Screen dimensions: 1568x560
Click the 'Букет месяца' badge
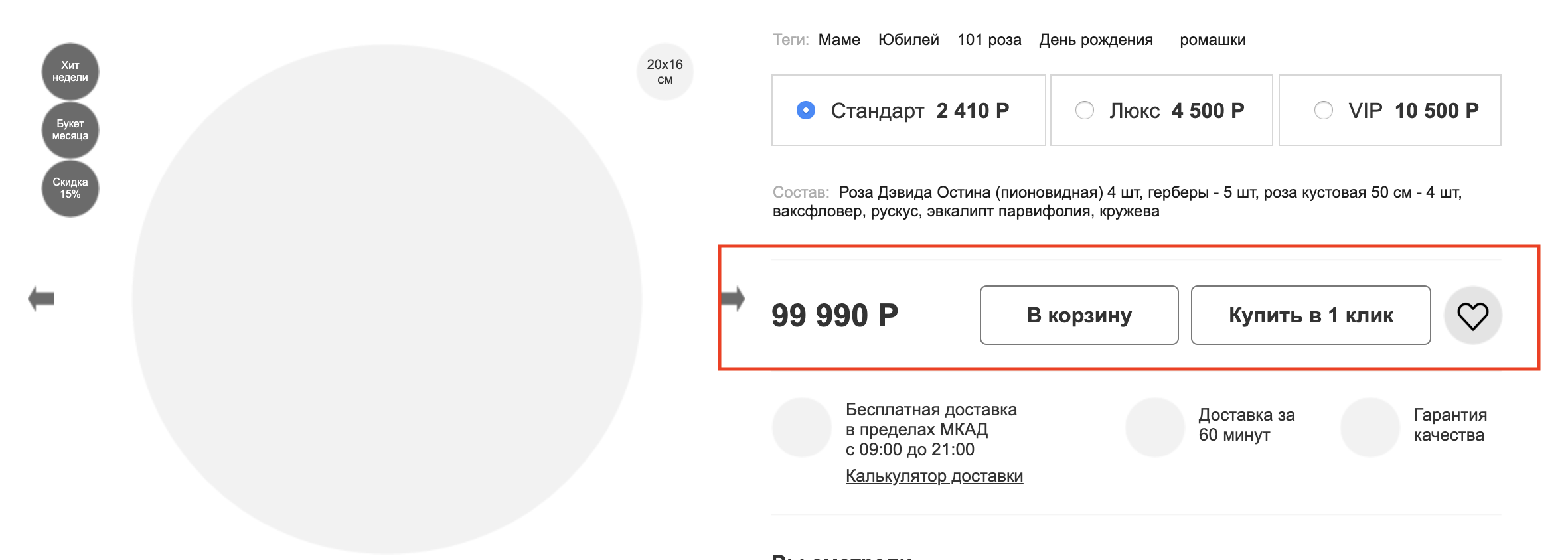(x=70, y=129)
